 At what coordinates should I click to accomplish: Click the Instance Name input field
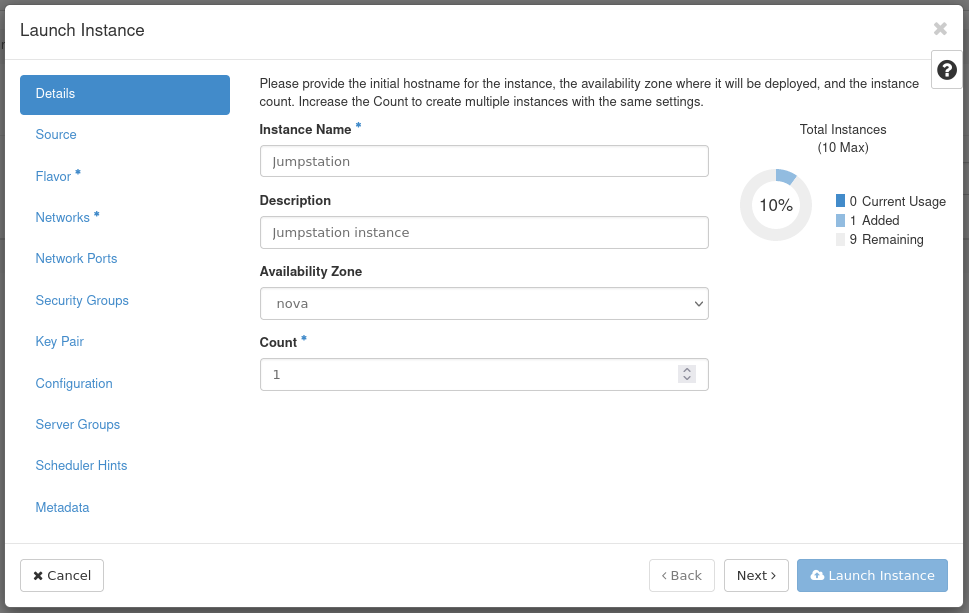(484, 161)
